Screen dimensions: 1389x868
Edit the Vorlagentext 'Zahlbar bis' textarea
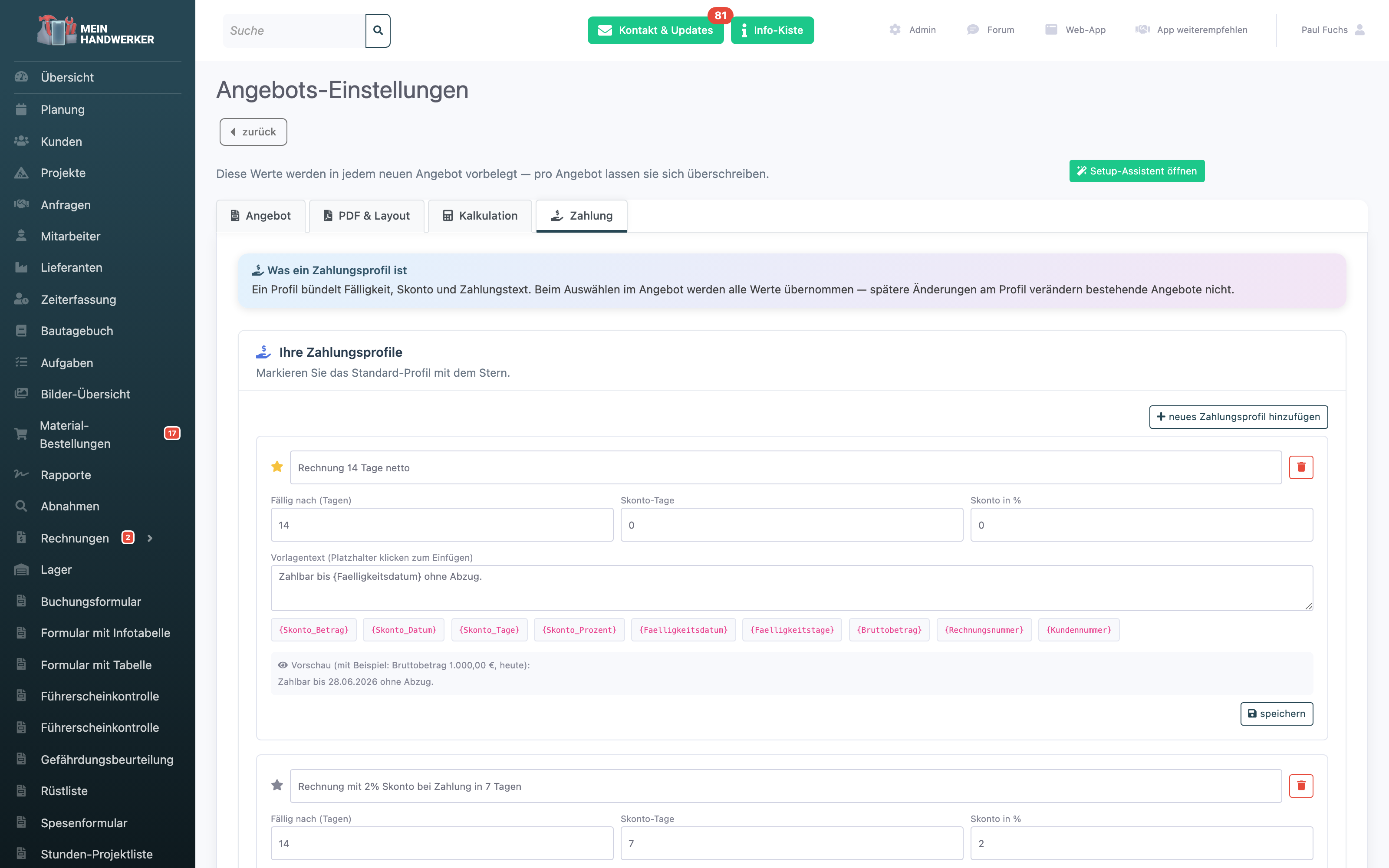pyautogui.click(x=791, y=588)
